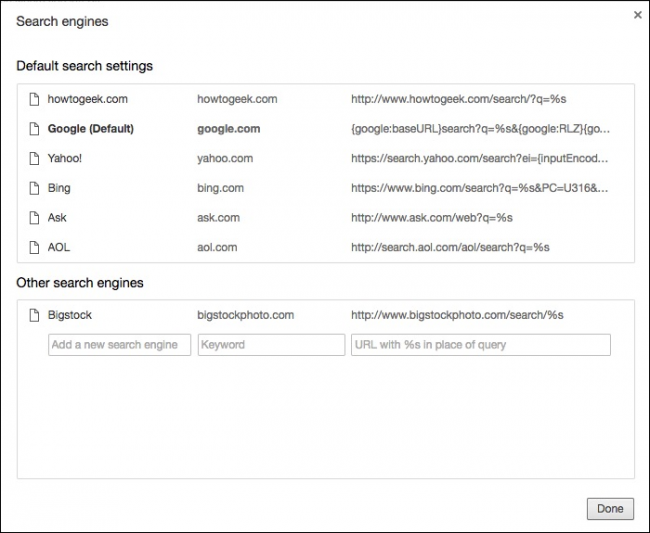This screenshot has width=650, height=533.
Task: Close the Search engines dialog with X
Action: [638, 15]
